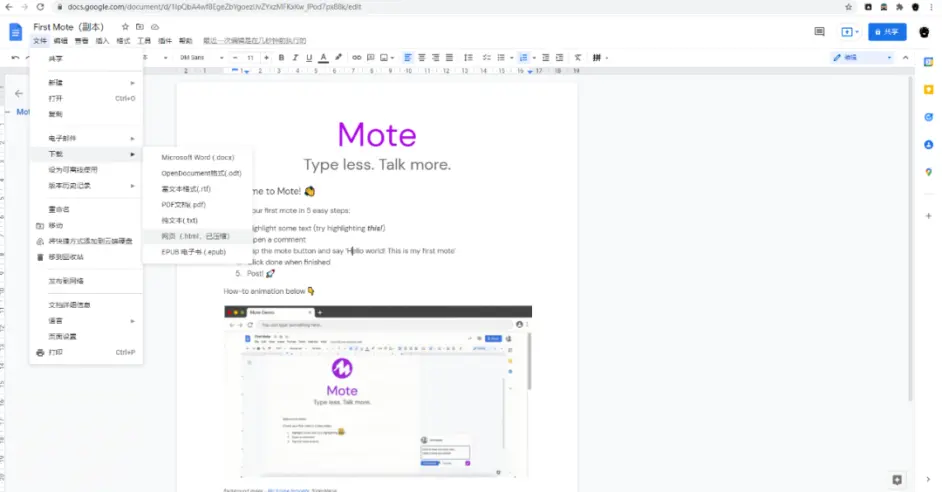The width and height of the screenshot is (942, 492).
Task: Align text left
Action: (x=408, y=58)
